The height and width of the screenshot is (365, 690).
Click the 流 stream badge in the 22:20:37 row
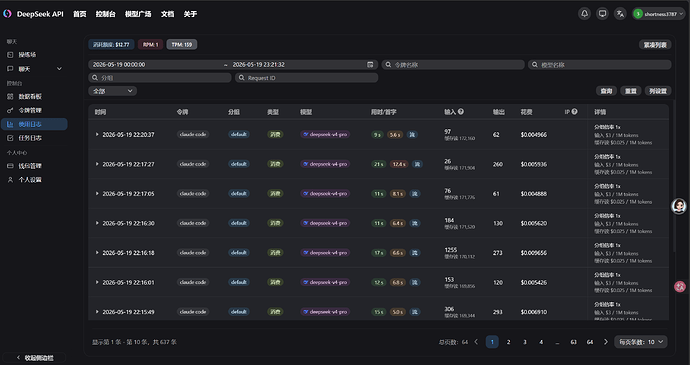coord(412,135)
